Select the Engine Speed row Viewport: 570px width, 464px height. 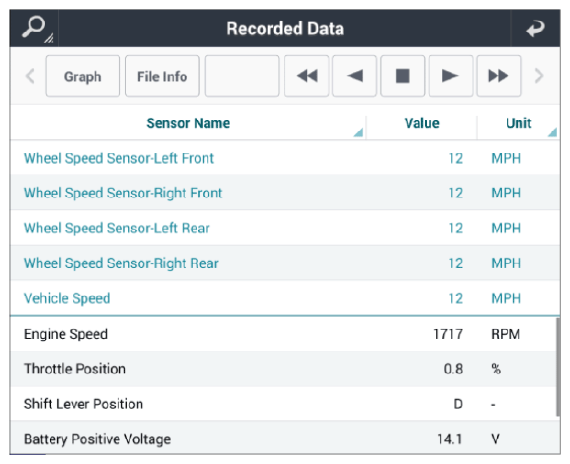click(283, 334)
